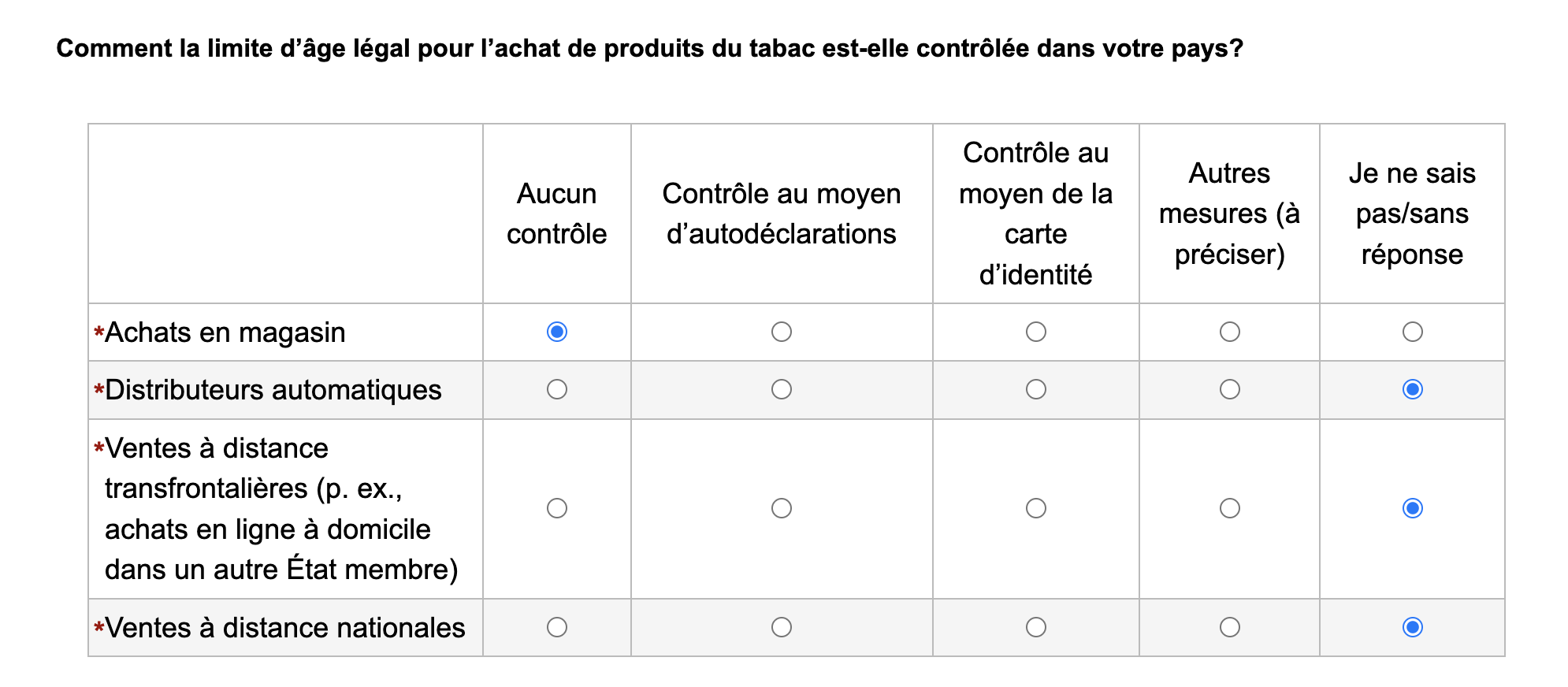Pick carte d'identité for ventes transfrontalières
The height and width of the screenshot is (687, 1568).
click(1036, 508)
